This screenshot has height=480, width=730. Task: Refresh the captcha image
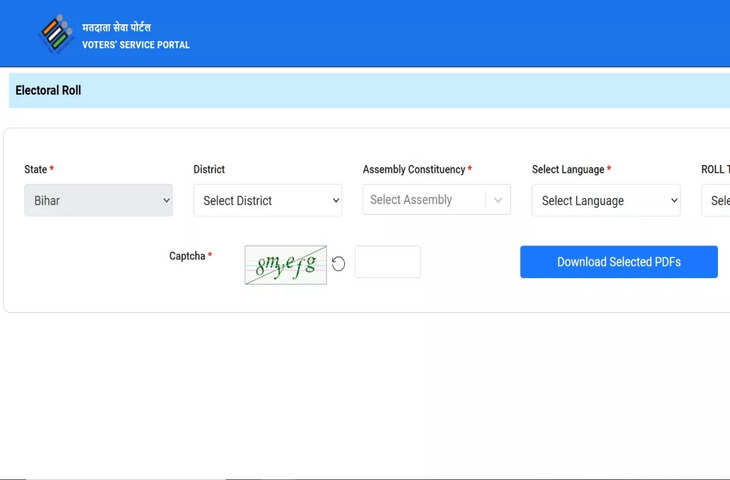tap(339, 264)
